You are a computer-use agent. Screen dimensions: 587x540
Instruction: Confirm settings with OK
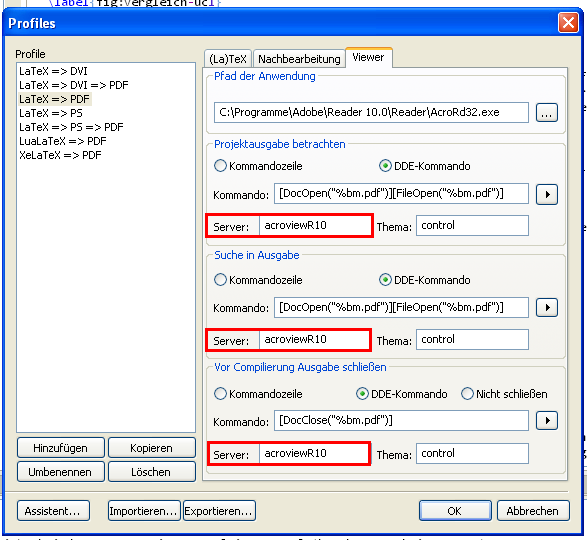click(455, 511)
